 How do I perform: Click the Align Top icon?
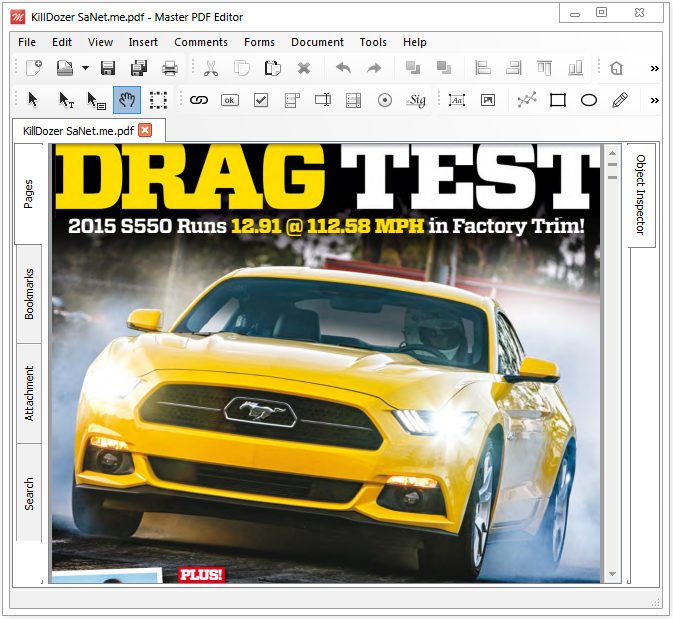pos(545,68)
